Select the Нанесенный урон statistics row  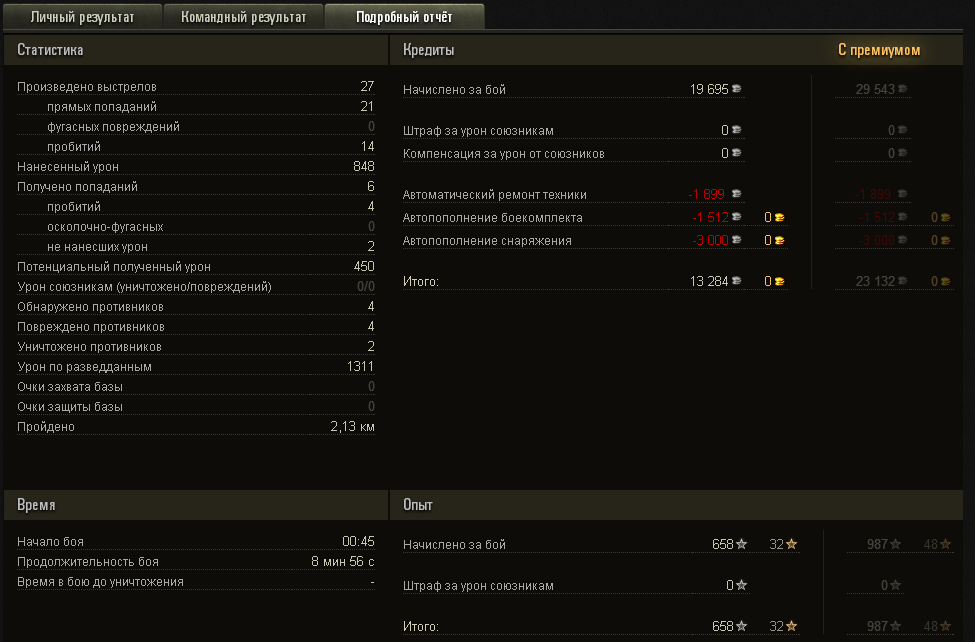[x=196, y=166]
